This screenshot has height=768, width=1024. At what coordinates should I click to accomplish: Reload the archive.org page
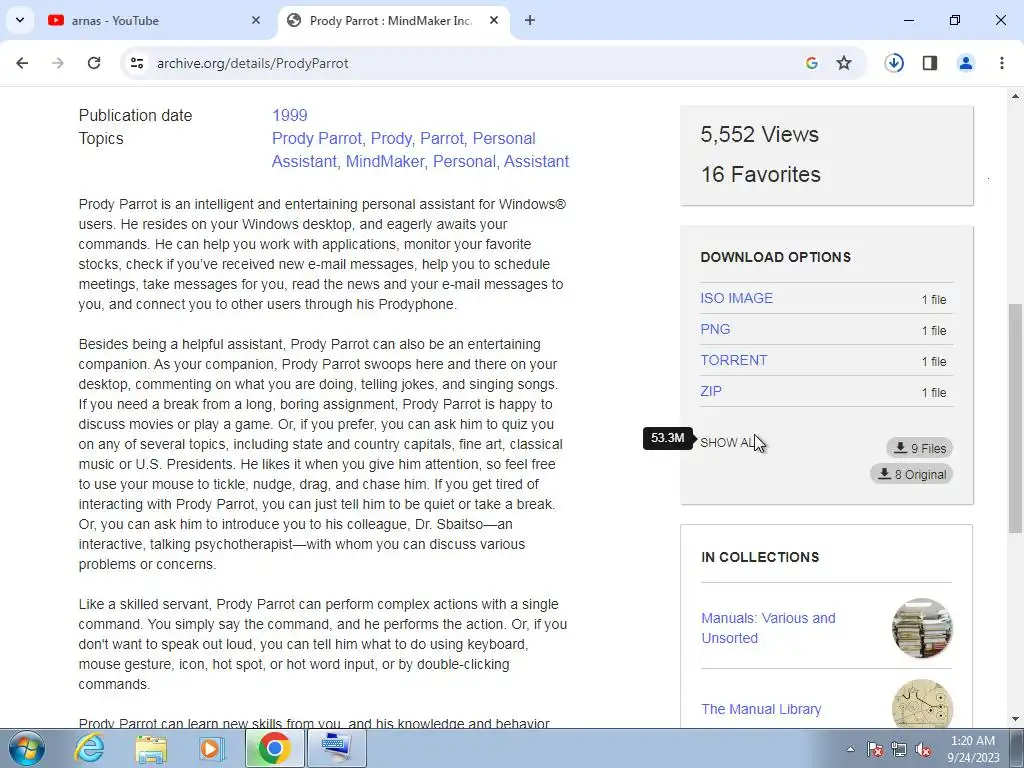(94, 63)
